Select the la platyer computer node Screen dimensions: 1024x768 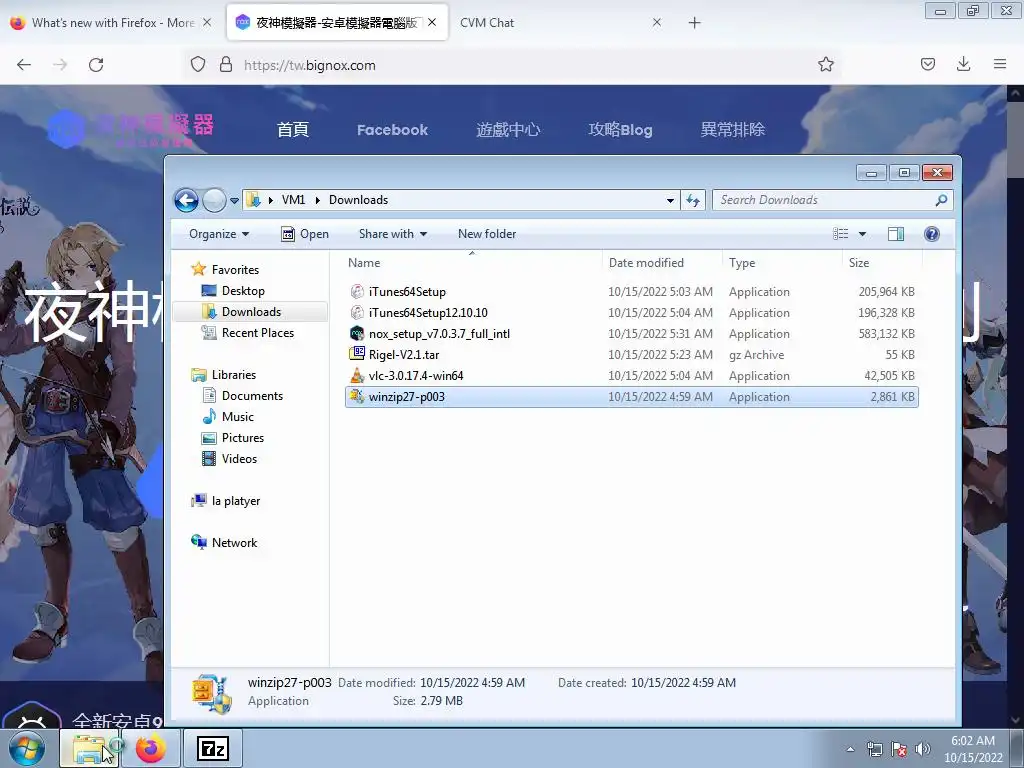pos(236,501)
